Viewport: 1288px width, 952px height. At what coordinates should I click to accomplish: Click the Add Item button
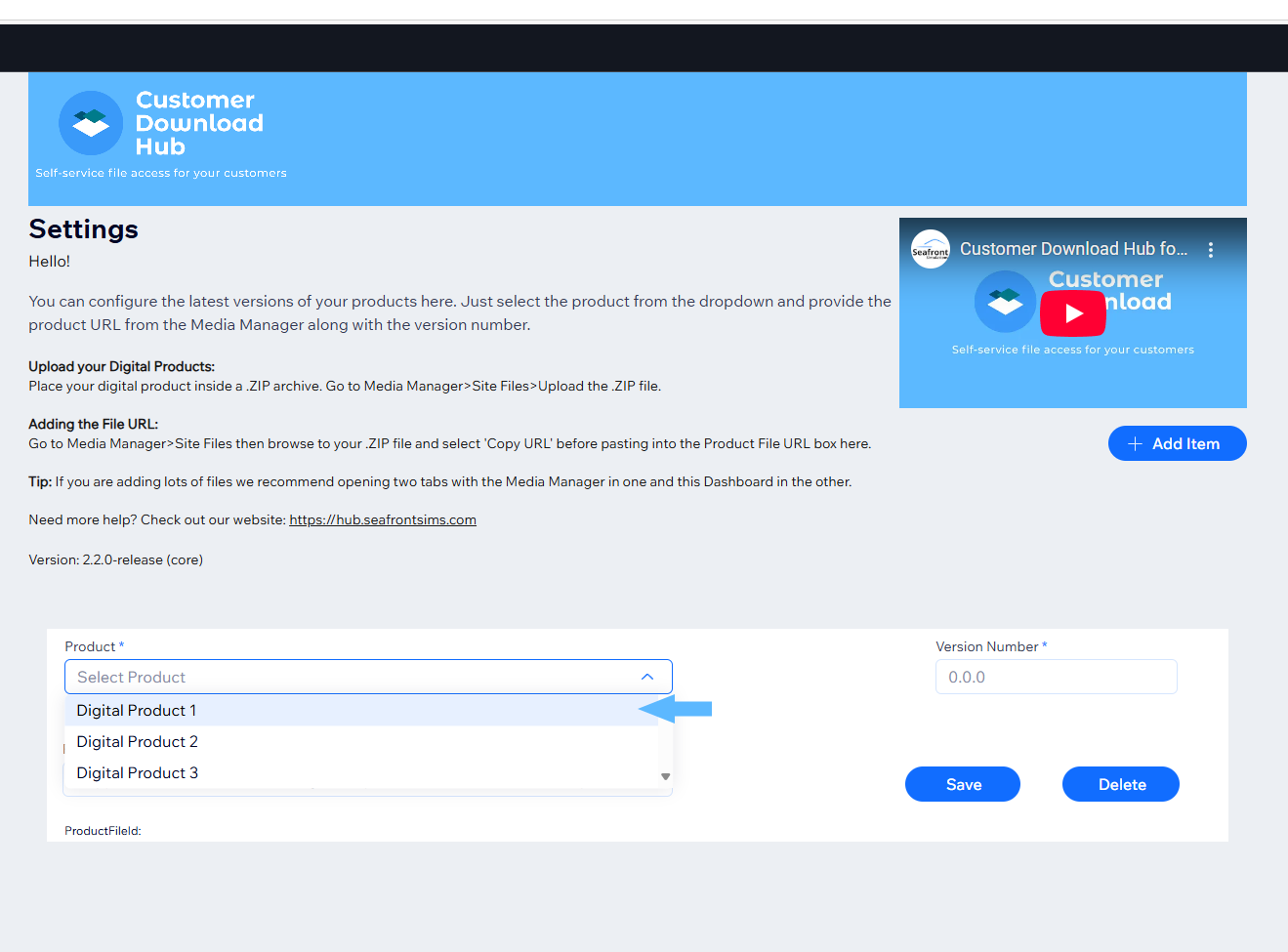tap(1177, 443)
